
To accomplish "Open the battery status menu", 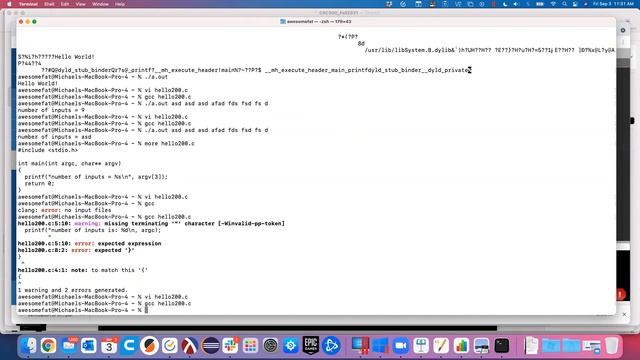I will pyautogui.click(x=540, y=4).
